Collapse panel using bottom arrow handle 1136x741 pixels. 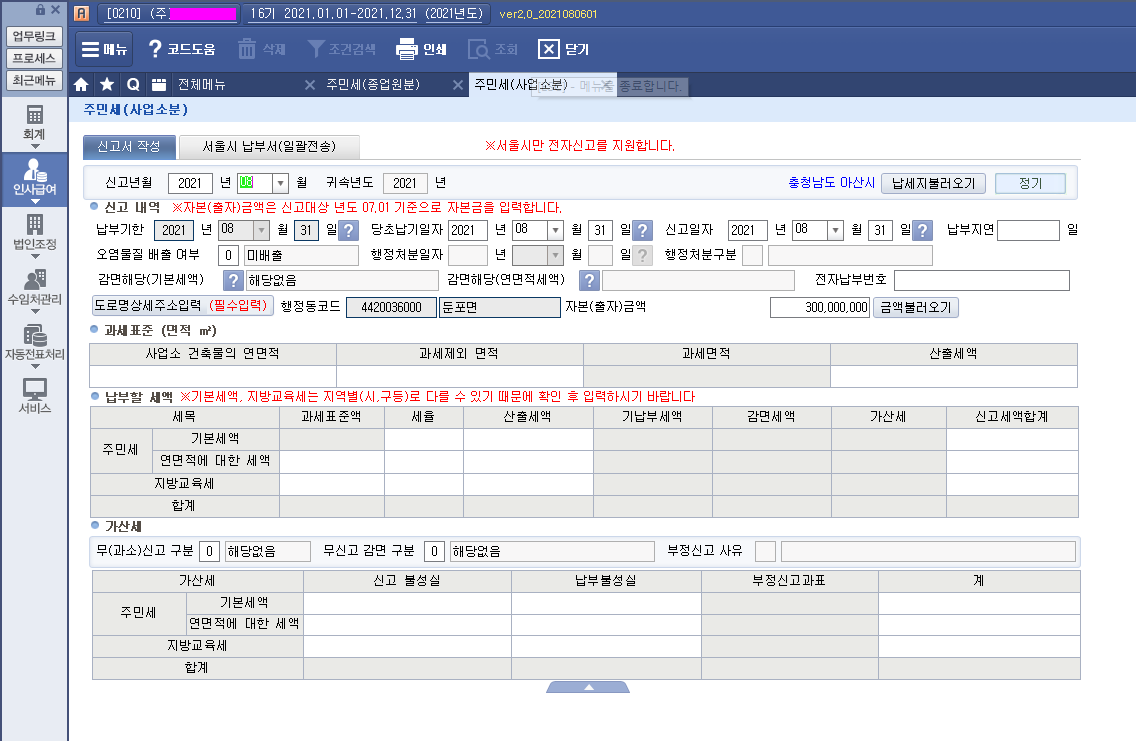pyautogui.click(x=588, y=687)
